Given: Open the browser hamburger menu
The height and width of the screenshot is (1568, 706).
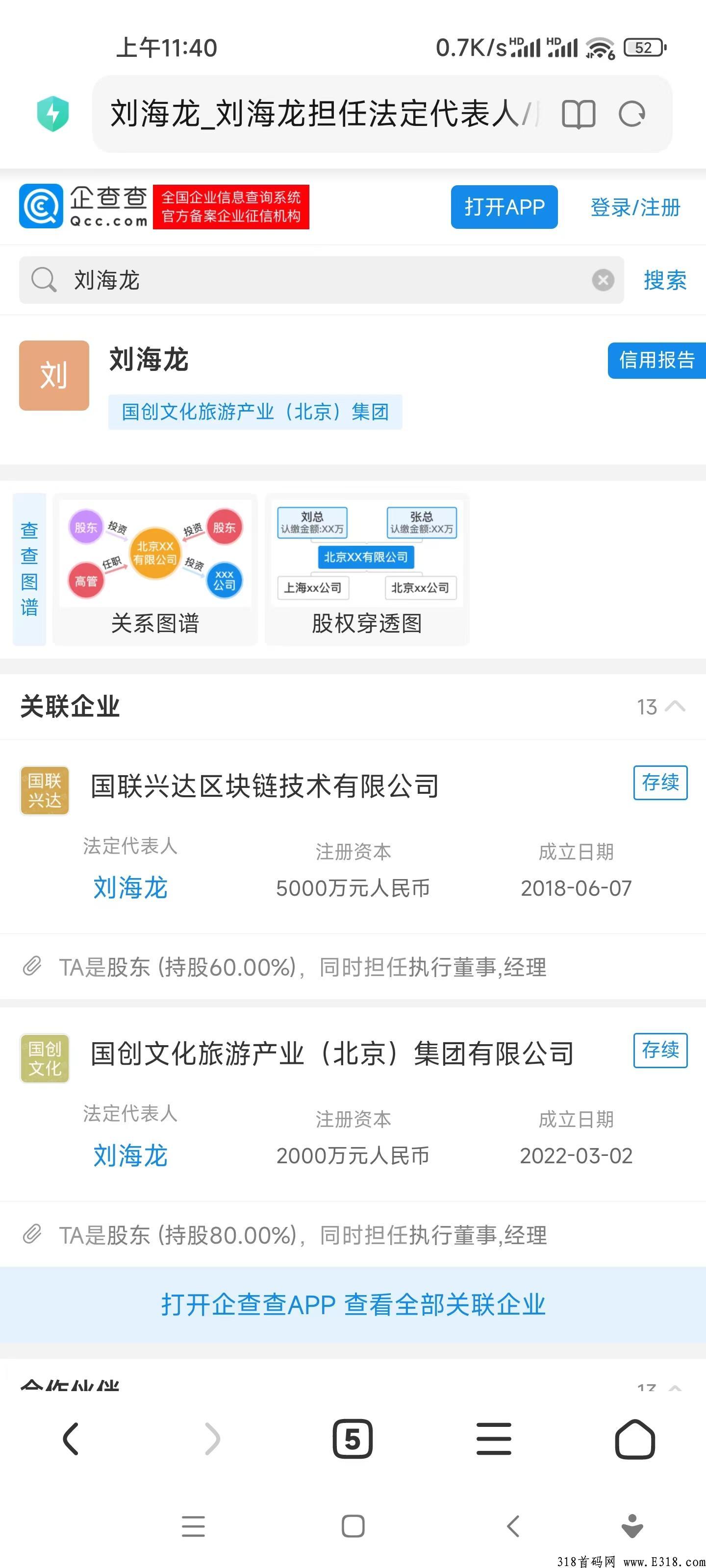Looking at the screenshot, I should click(494, 1439).
